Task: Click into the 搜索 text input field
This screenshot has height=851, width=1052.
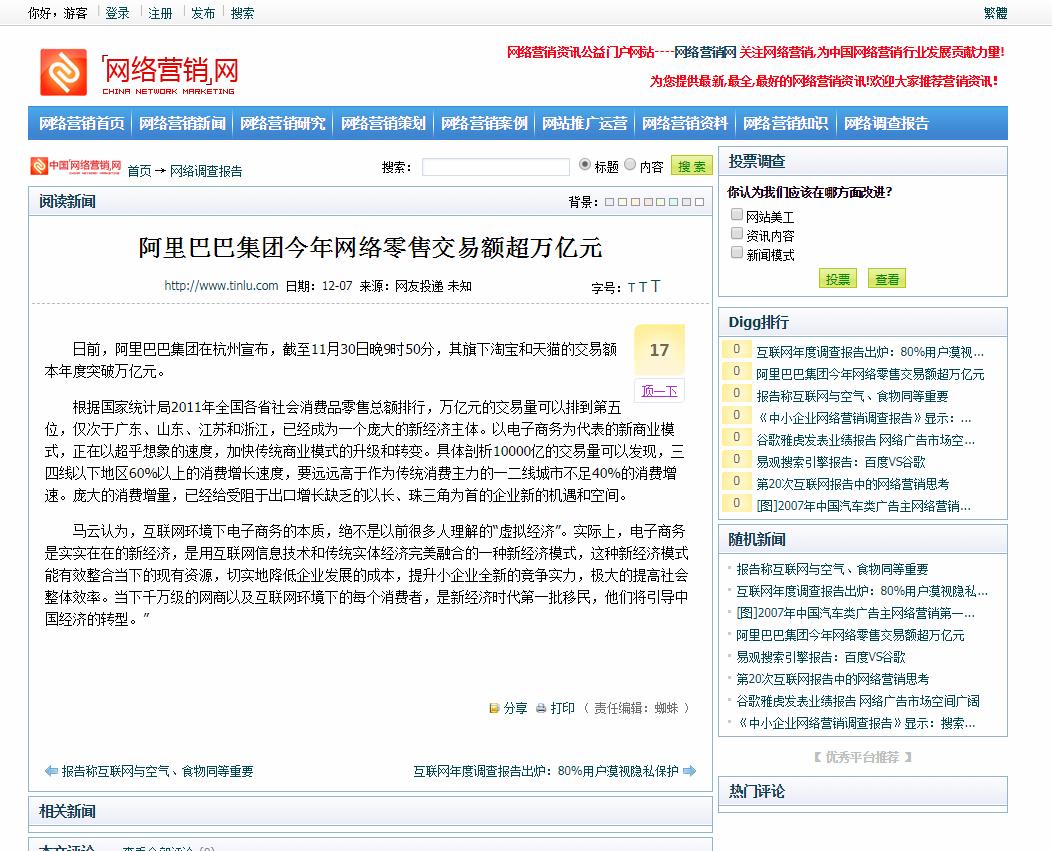Action: [x=496, y=166]
